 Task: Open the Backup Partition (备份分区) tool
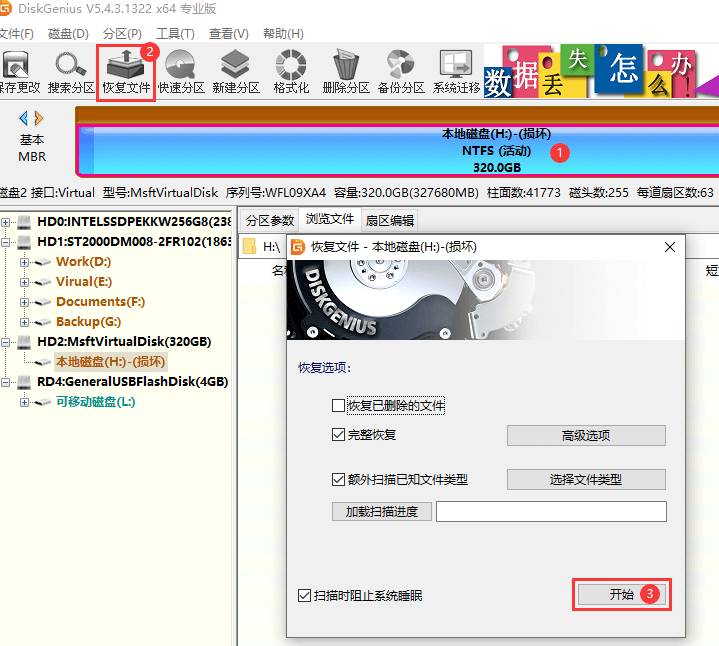coord(401,72)
